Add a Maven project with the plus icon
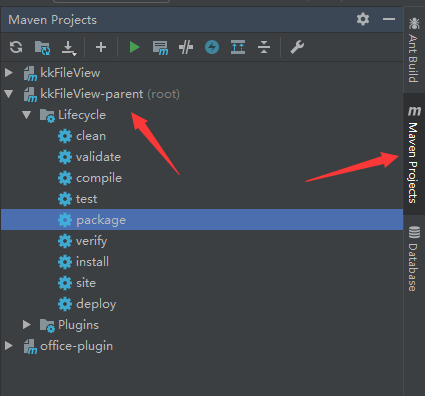This screenshot has height=396, width=425. coord(101,47)
